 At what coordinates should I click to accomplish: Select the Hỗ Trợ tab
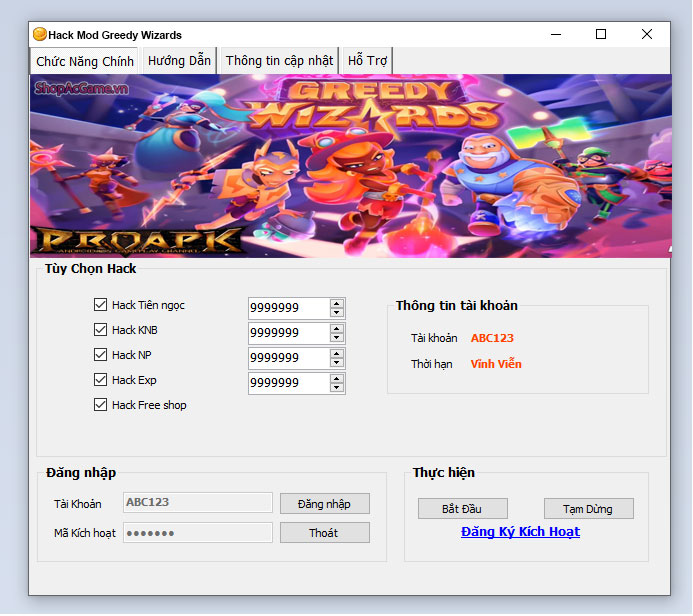click(367, 61)
